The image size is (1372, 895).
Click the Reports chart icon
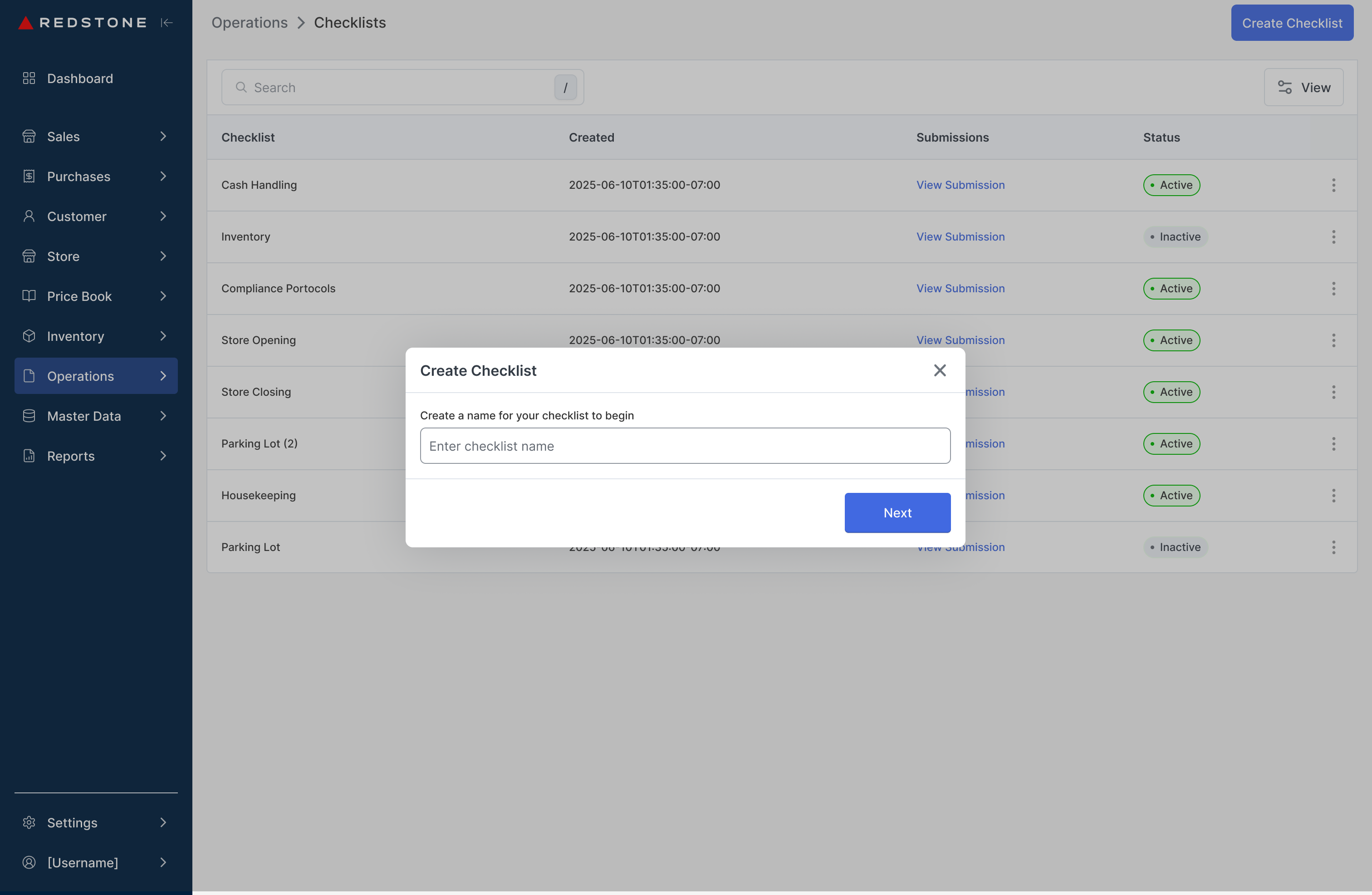(29, 456)
